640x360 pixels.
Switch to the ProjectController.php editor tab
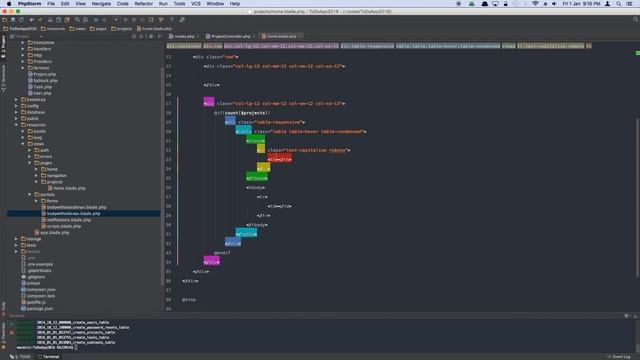tap(231, 36)
